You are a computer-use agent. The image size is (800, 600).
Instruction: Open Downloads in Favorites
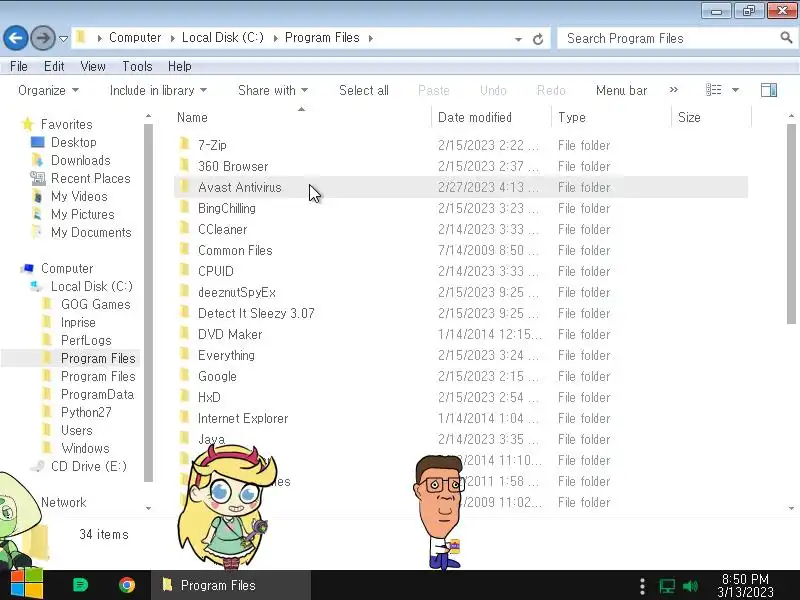(x=81, y=160)
